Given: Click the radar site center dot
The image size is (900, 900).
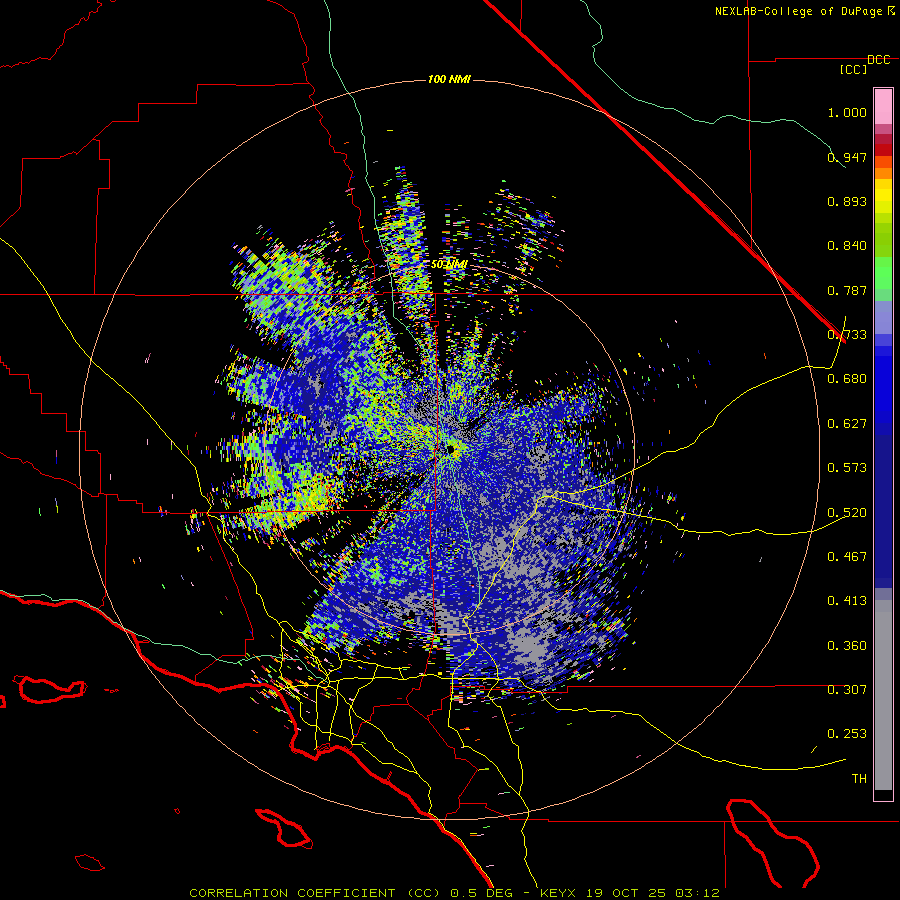Looking at the screenshot, I should click(451, 449).
